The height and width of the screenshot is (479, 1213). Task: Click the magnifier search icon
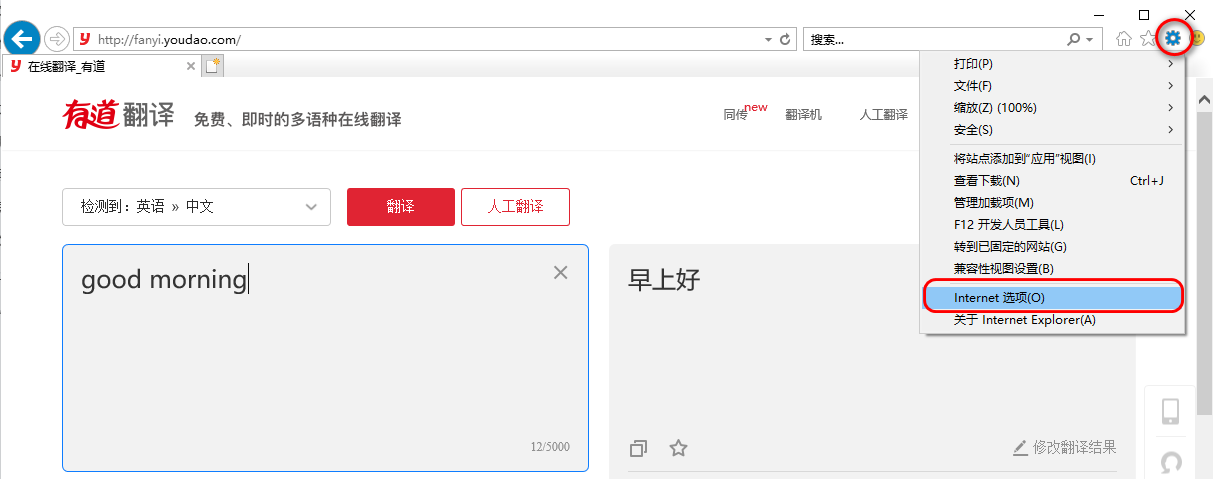[x=1074, y=40]
